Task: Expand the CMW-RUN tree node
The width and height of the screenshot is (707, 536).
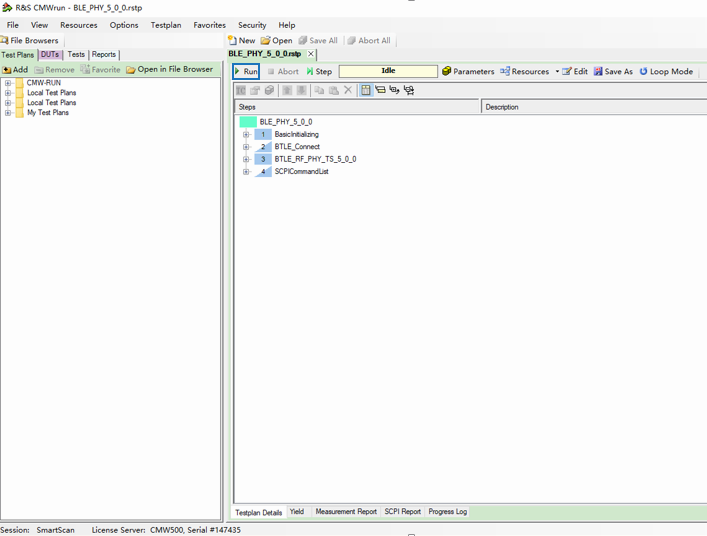Action: (x=8, y=83)
